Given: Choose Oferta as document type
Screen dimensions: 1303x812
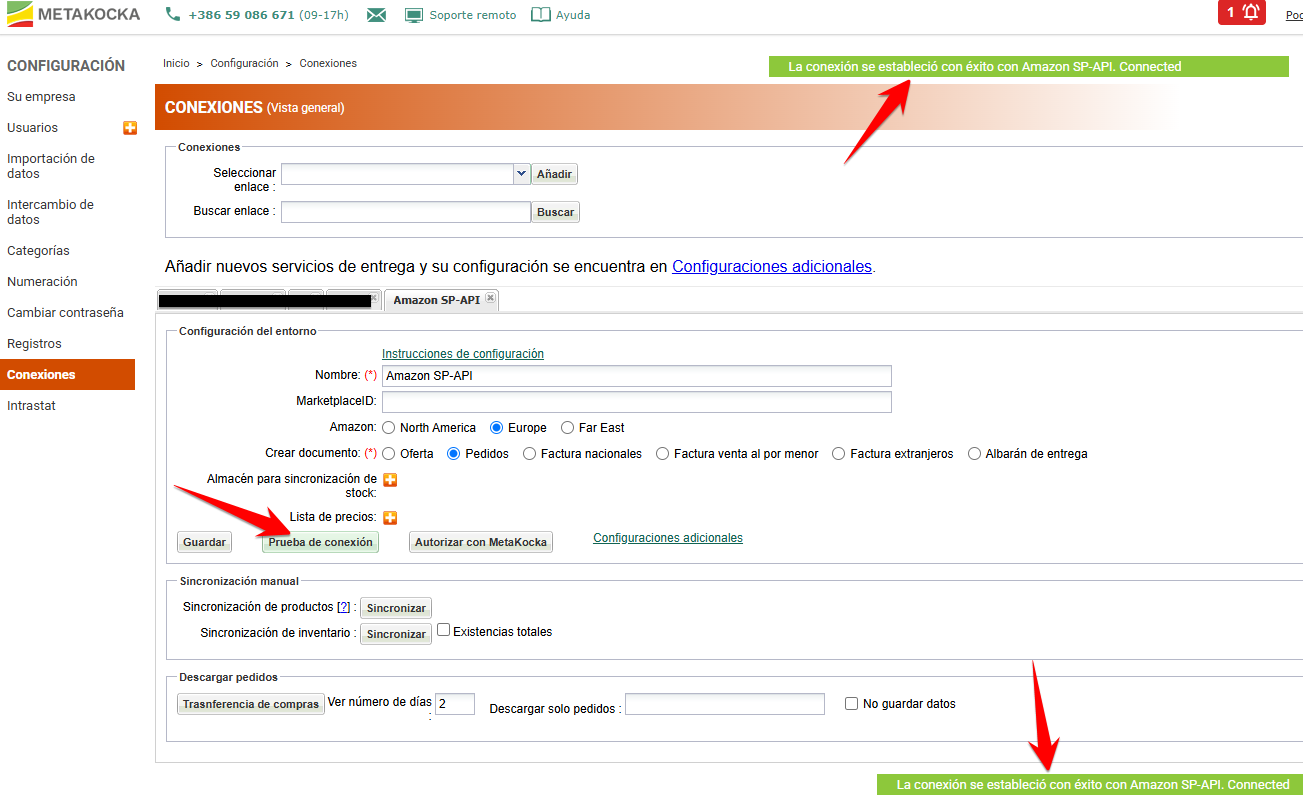Looking at the screenshot, I should [389, 454].
